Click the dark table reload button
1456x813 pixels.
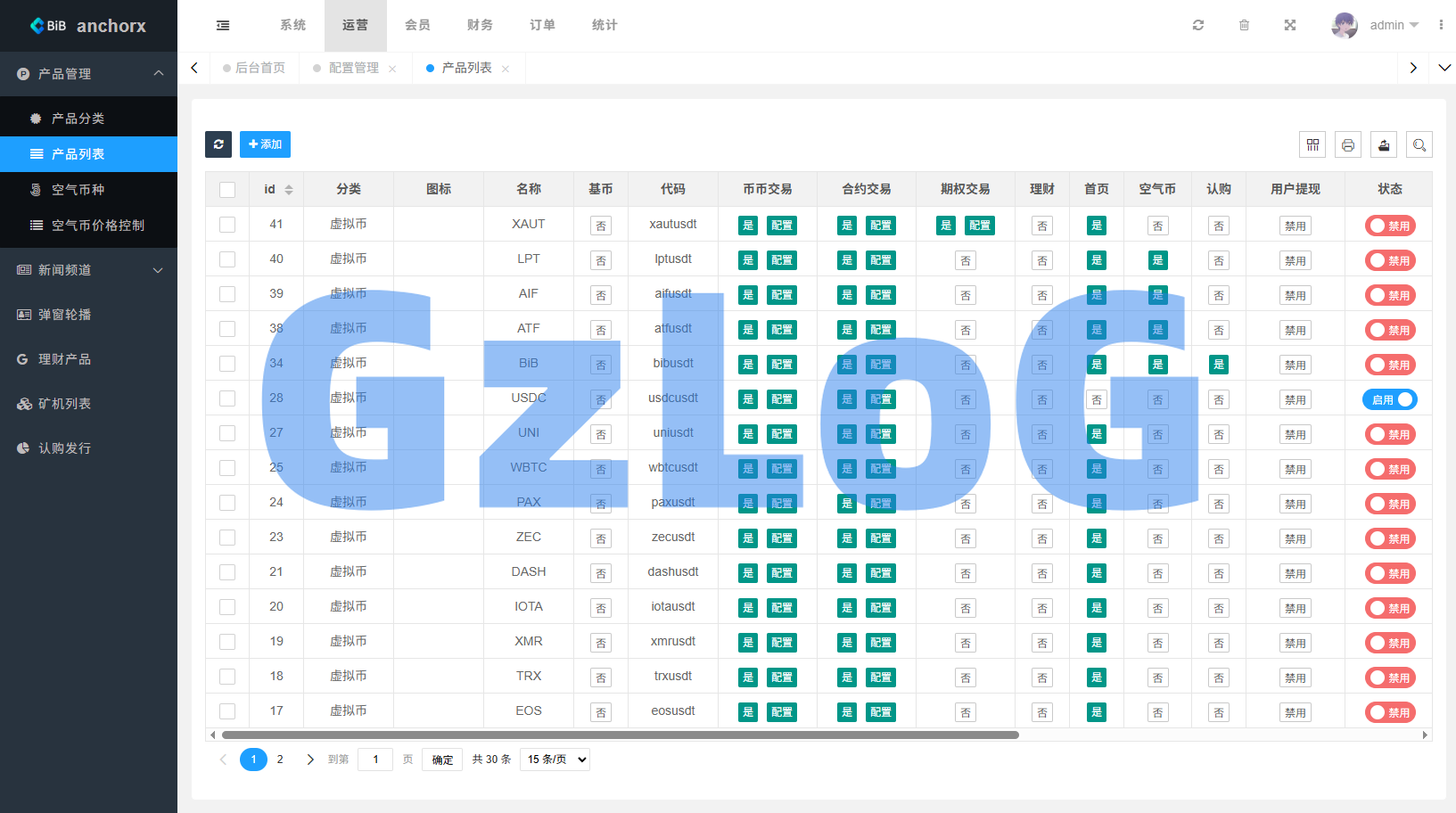[218, 144]
